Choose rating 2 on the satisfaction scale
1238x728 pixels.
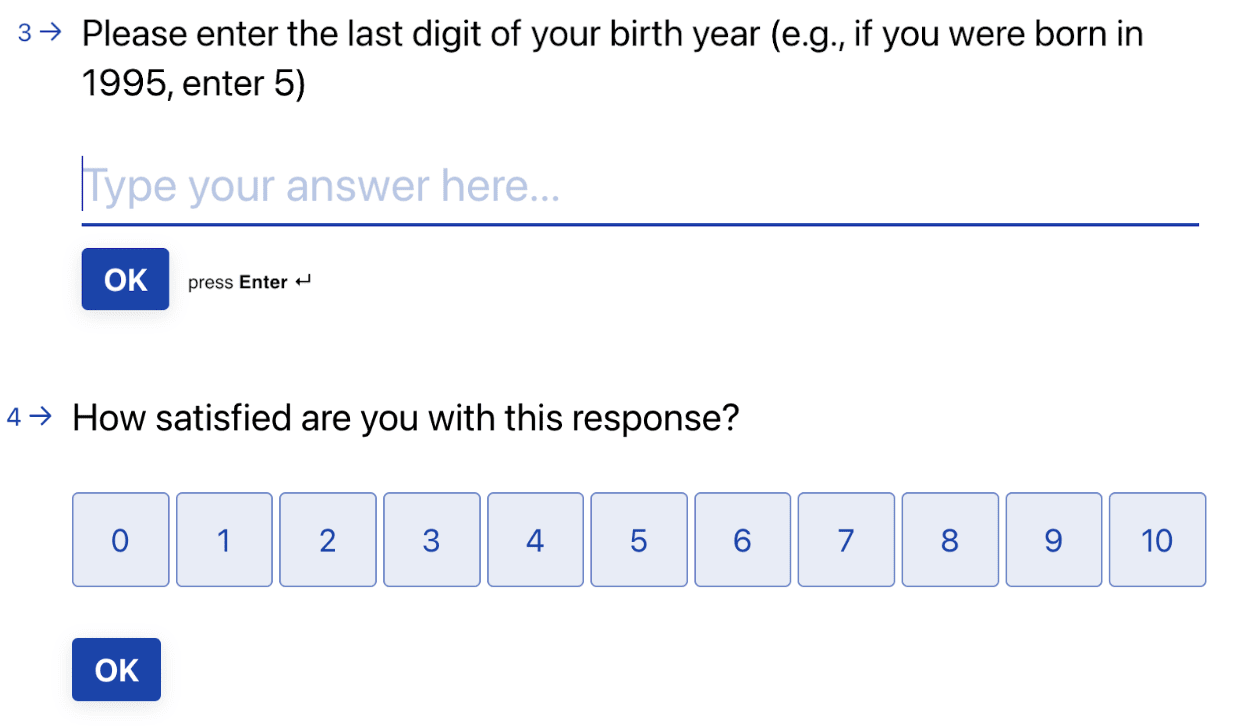[328, 540]
